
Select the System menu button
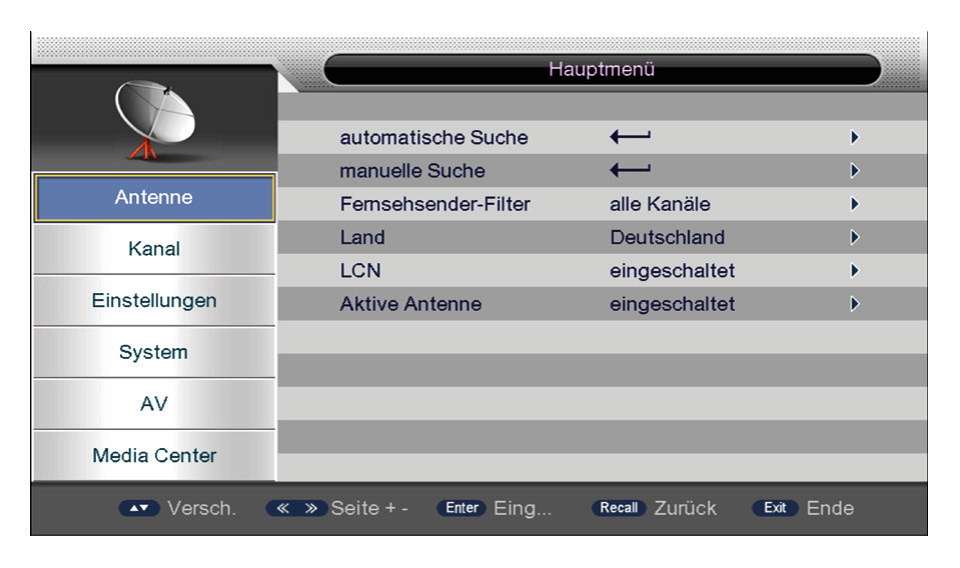pos(154,352)
